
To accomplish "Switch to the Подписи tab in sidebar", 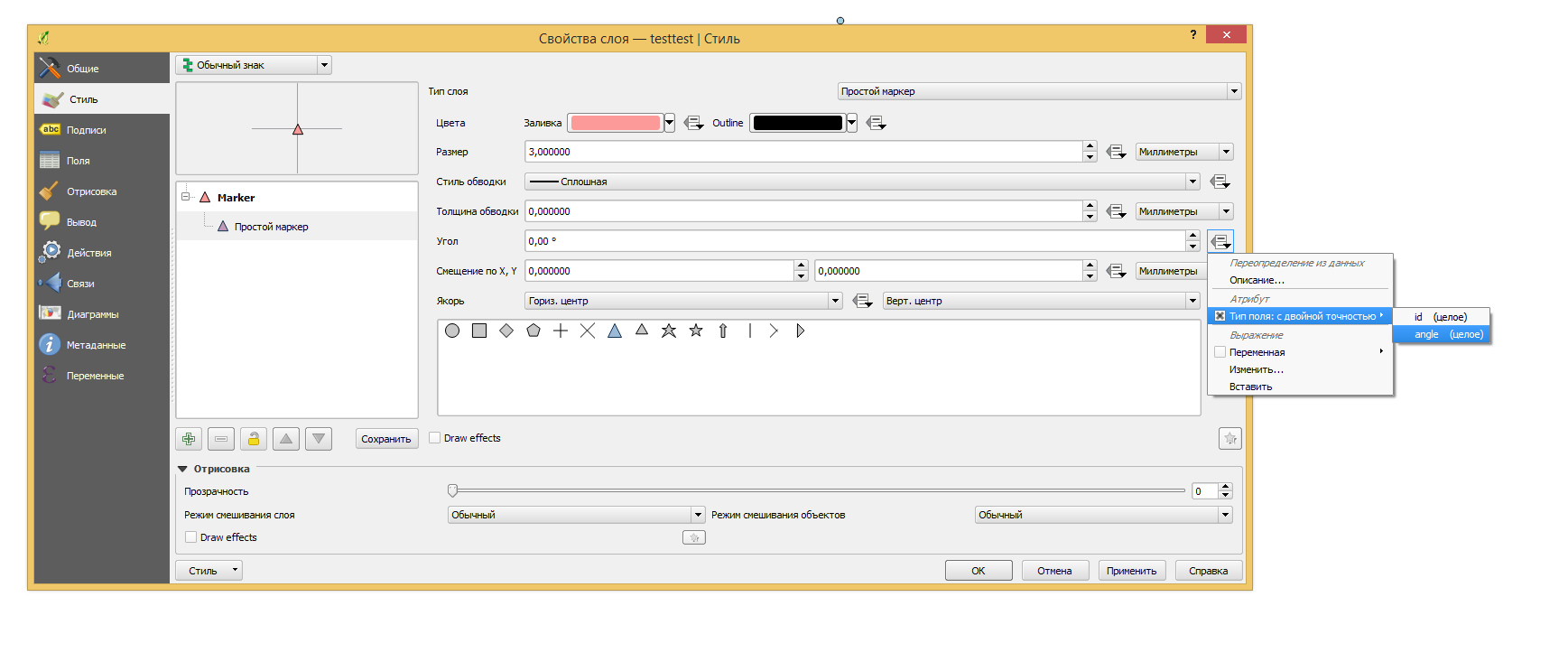I will [x=87, y=130].
